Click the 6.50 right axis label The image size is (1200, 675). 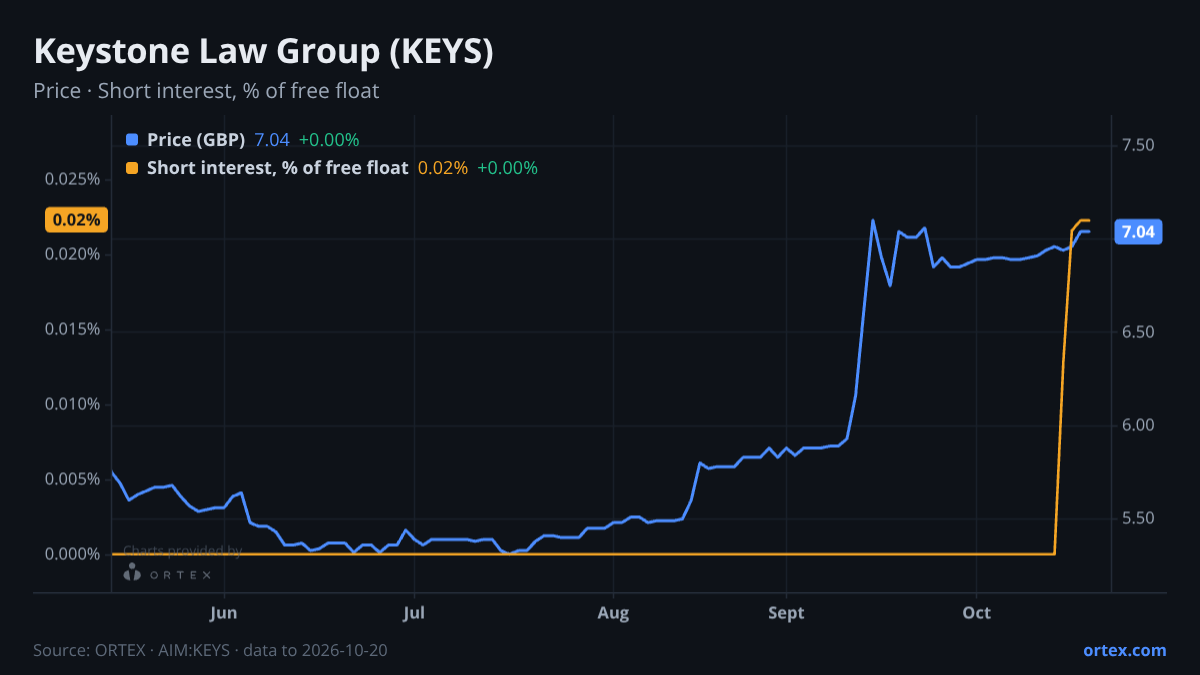(1139, 332)
